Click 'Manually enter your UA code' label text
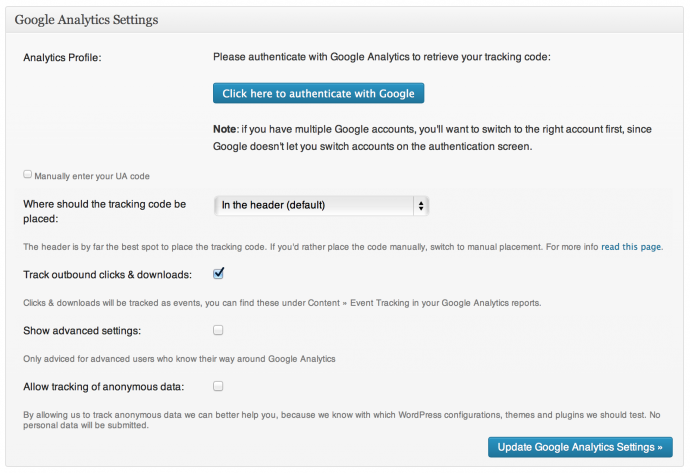Viewport: 690px width, 473px height. click(92, 176)
